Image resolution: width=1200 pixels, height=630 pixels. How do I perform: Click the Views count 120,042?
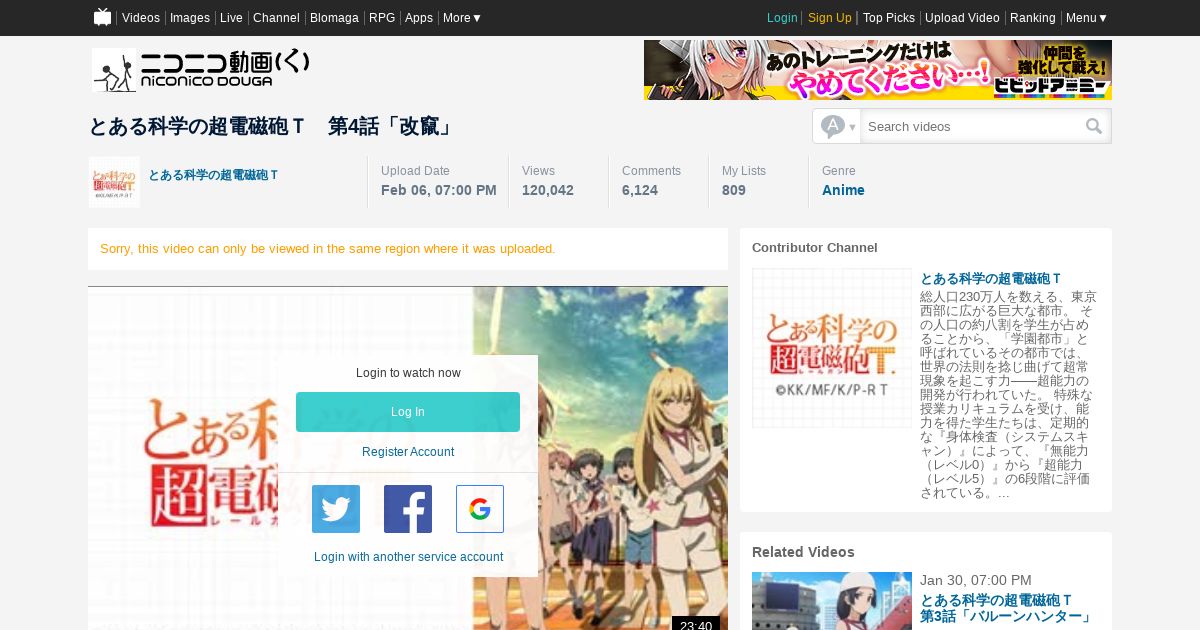[548, 190]
